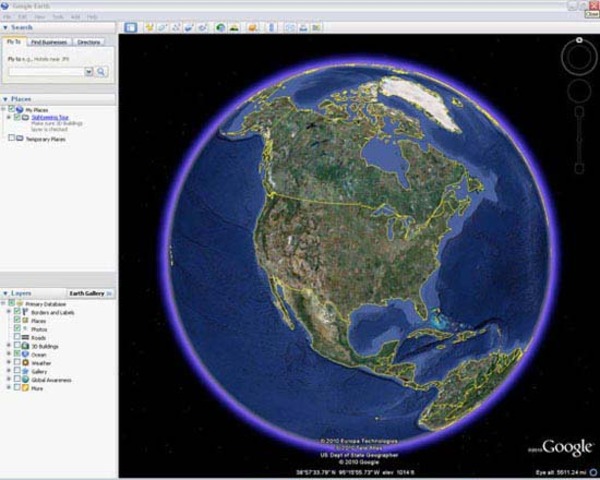Image resolution: width=600 pixels, height=480 pixels.
Task: Uncheck the Photos layer checkbox
Action: pos(17,328)
